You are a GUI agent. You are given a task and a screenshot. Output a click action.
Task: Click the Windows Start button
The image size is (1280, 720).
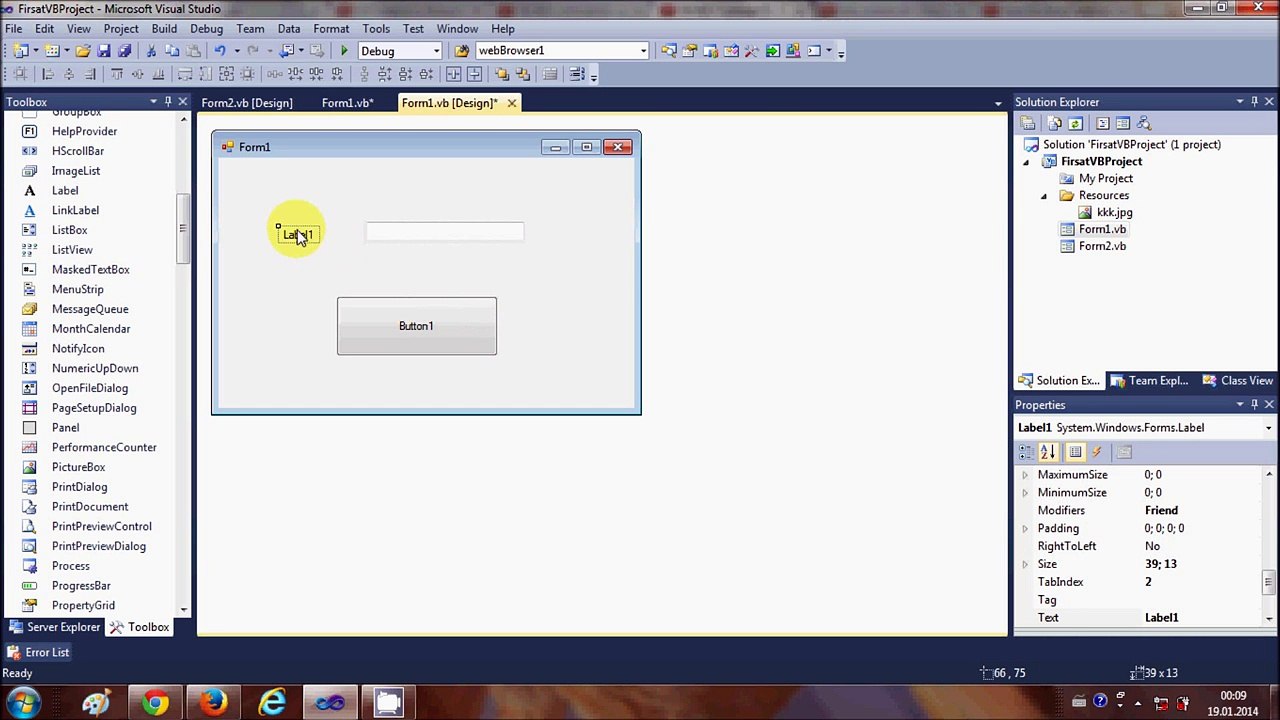click(x=22, y=703)
